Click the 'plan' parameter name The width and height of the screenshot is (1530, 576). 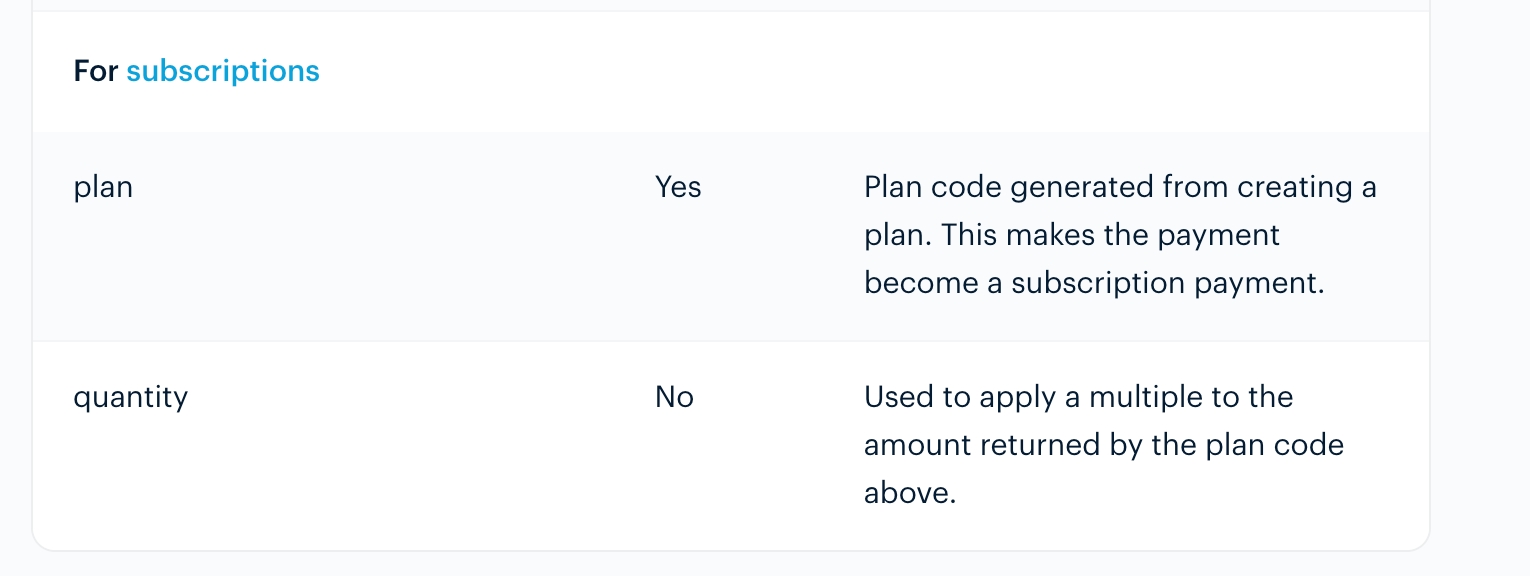(103, 187)
